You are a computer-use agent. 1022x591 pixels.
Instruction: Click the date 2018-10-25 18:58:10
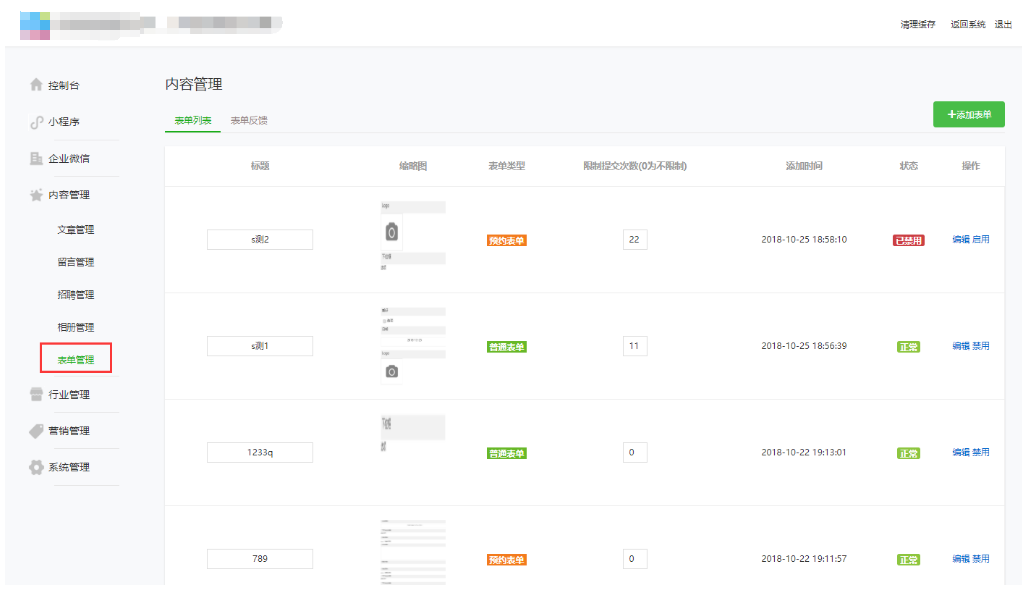[x=804, y=239]
